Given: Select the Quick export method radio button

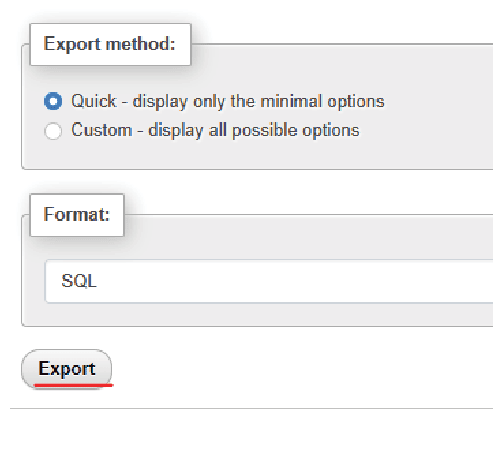Looking at the screenshot, I should (x=53, y=101).
